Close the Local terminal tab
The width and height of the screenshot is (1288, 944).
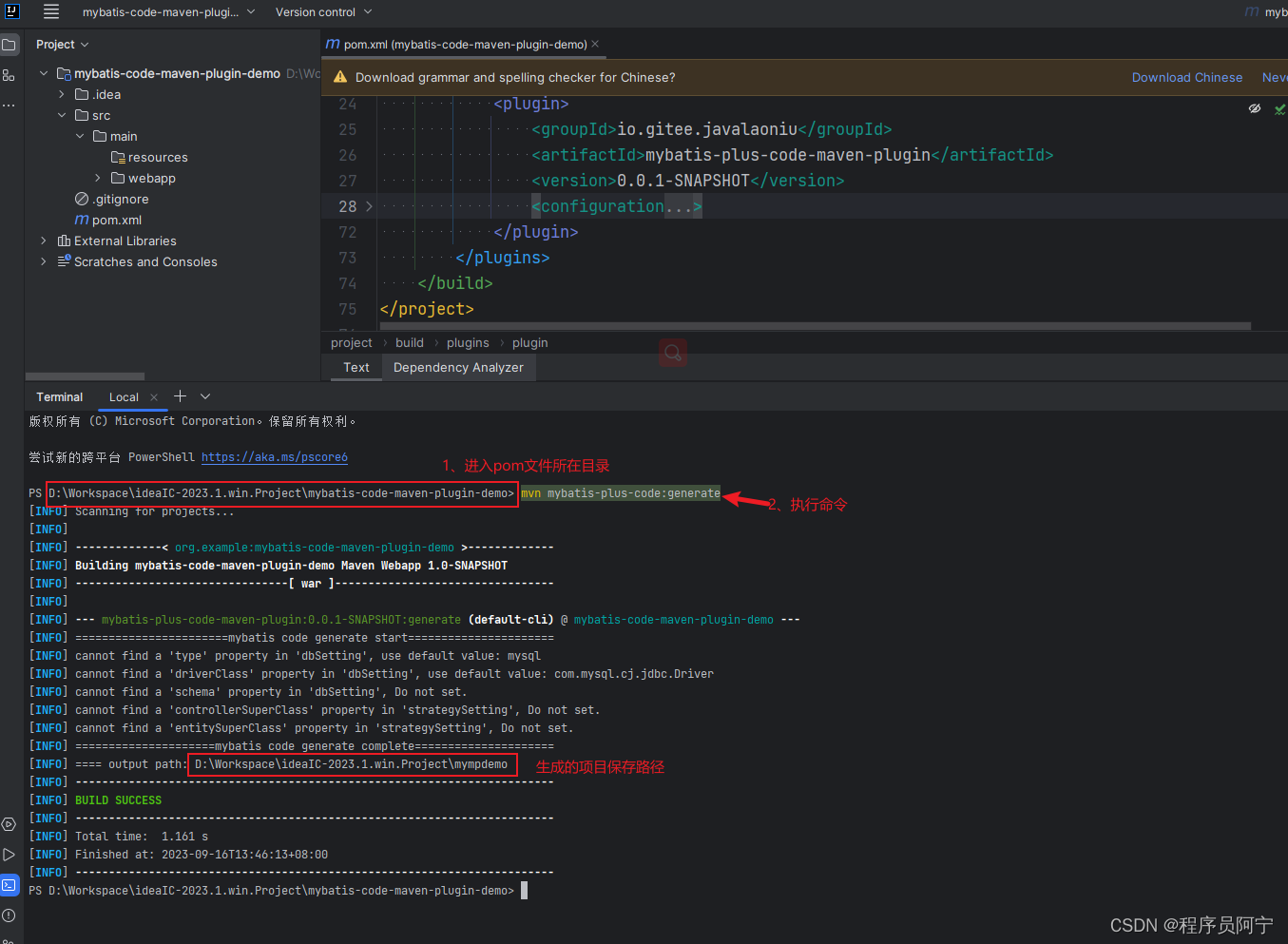pos(154,397)
